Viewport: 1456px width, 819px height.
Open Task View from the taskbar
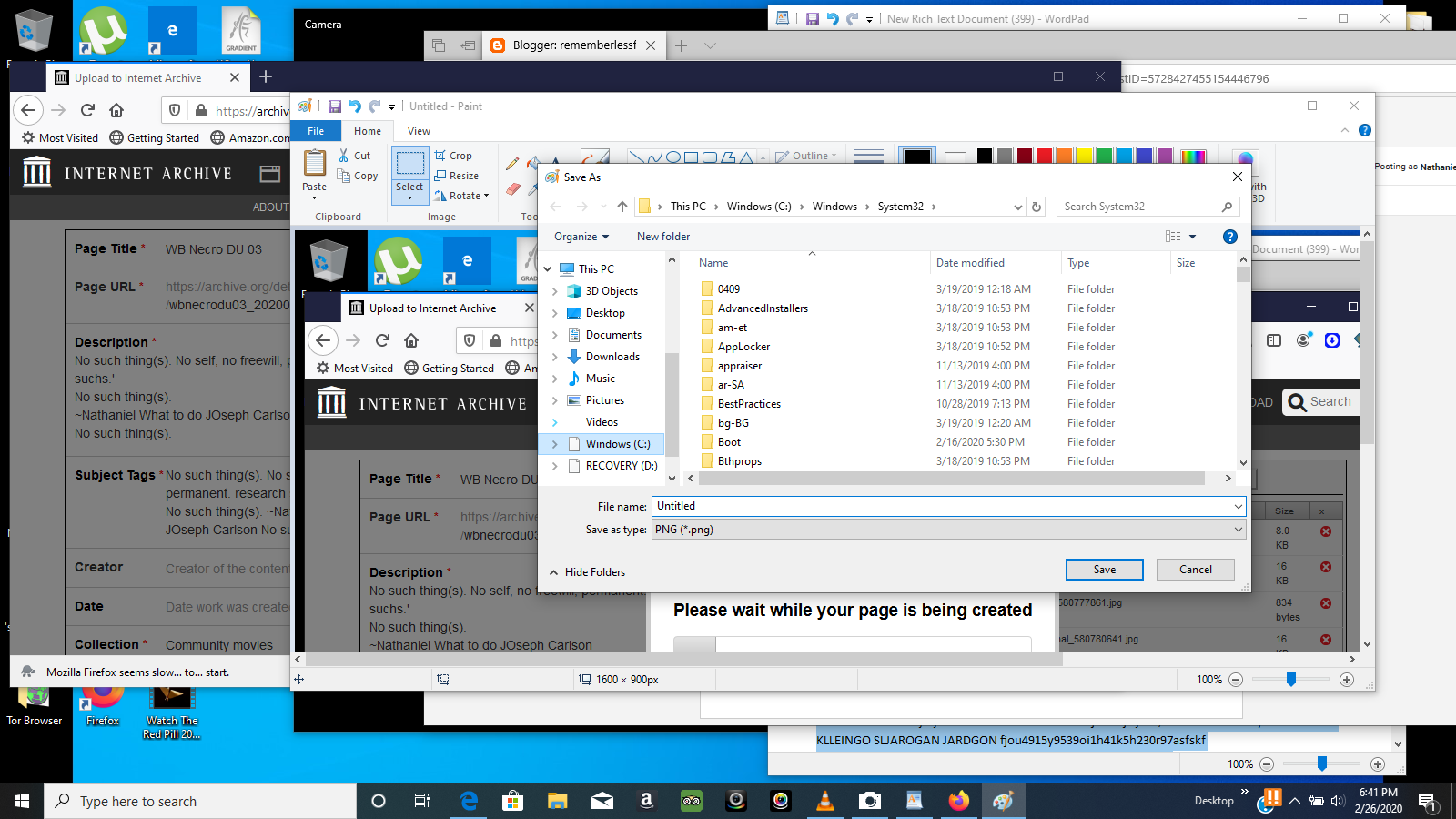(422, 801)
